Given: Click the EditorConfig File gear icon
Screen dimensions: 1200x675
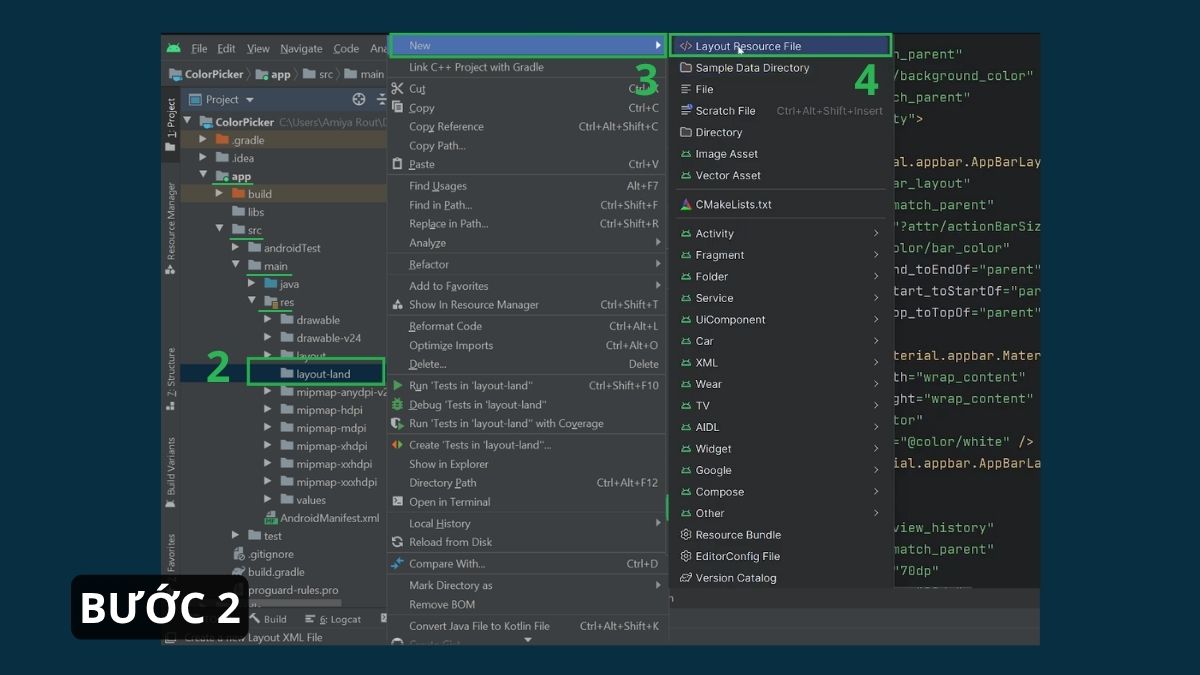Looking at the screenshot, I should pos(686,556).
